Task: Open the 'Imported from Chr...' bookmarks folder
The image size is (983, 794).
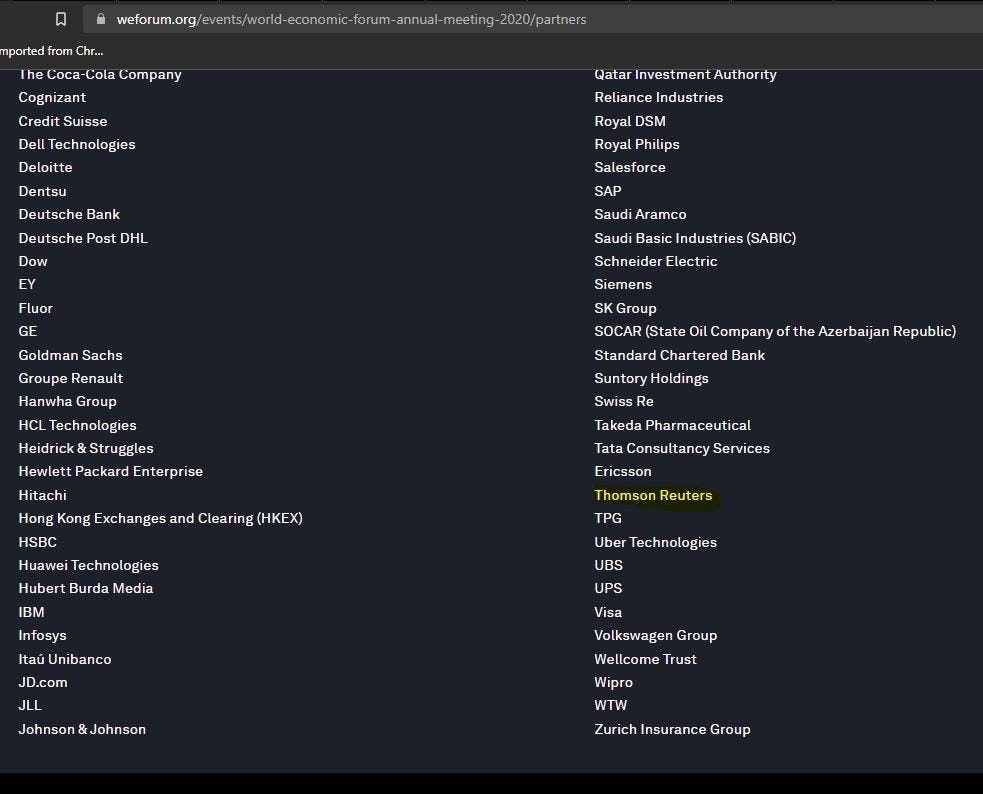Action: 51,51
